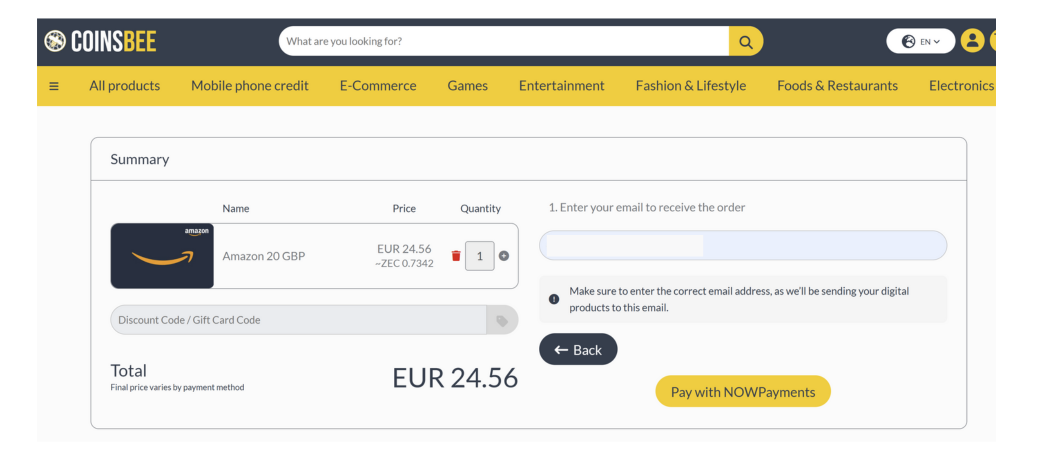The image size is (1050, 460).
Task: Click the quantity box showing 1
Action: click(x=479, y=256)
